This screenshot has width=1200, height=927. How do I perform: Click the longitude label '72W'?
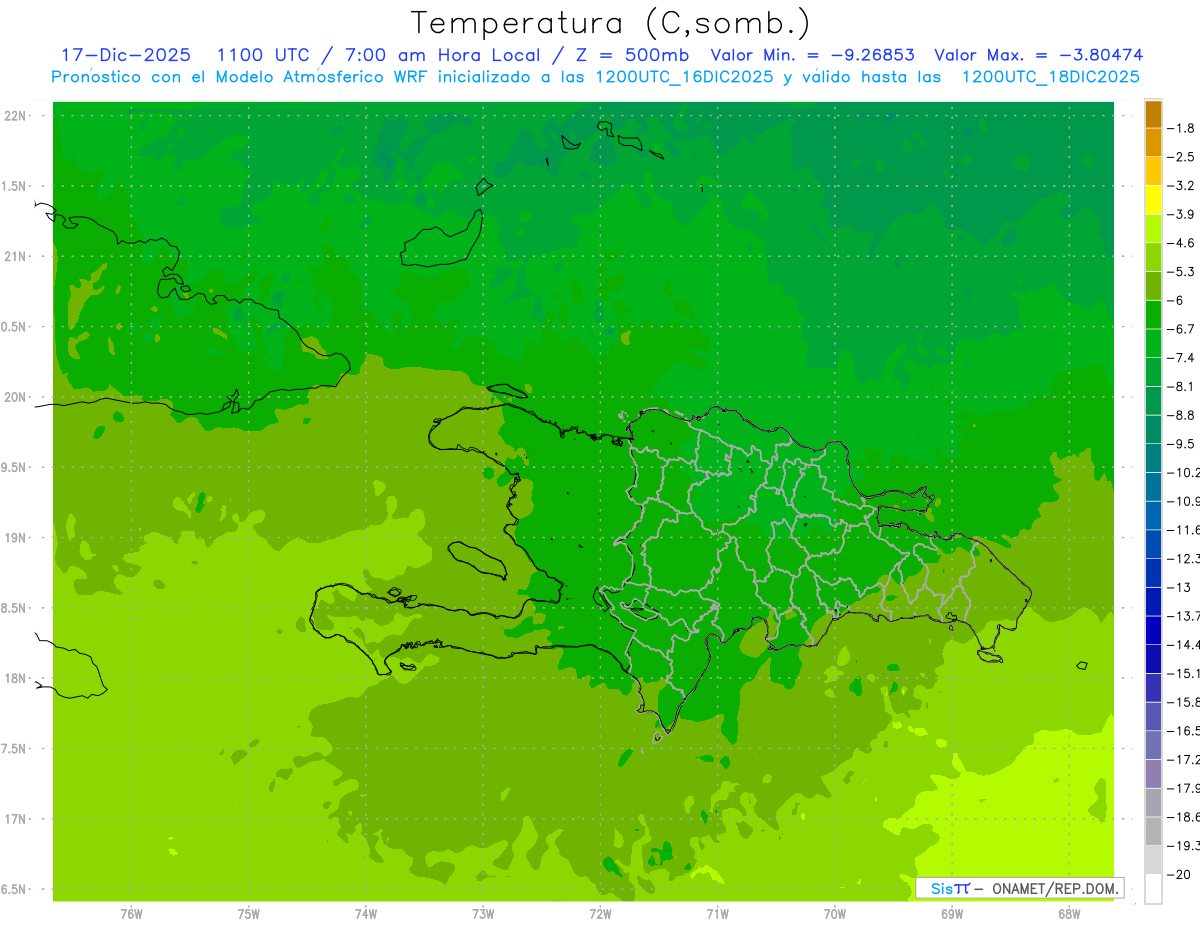click(x=600, y=915)
